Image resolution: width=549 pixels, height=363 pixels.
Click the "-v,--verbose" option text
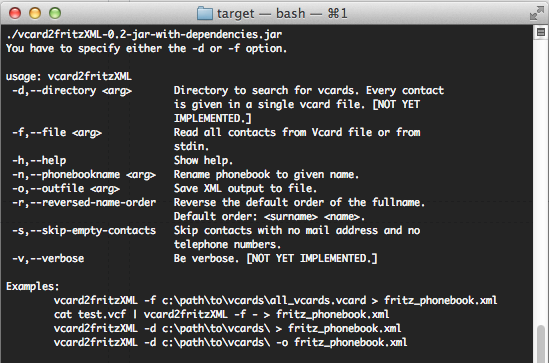(x=48, y=258)
